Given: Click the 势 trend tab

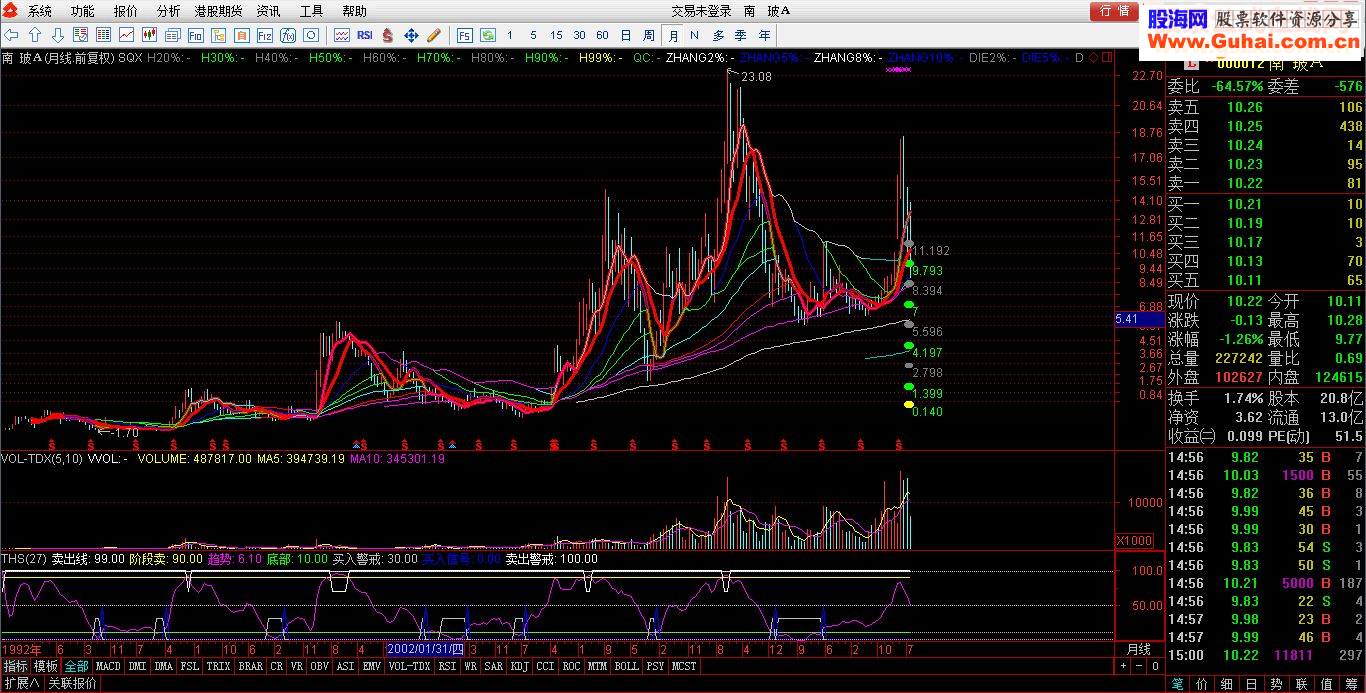Looking at the screenshot, I should tap(1276, 684).
